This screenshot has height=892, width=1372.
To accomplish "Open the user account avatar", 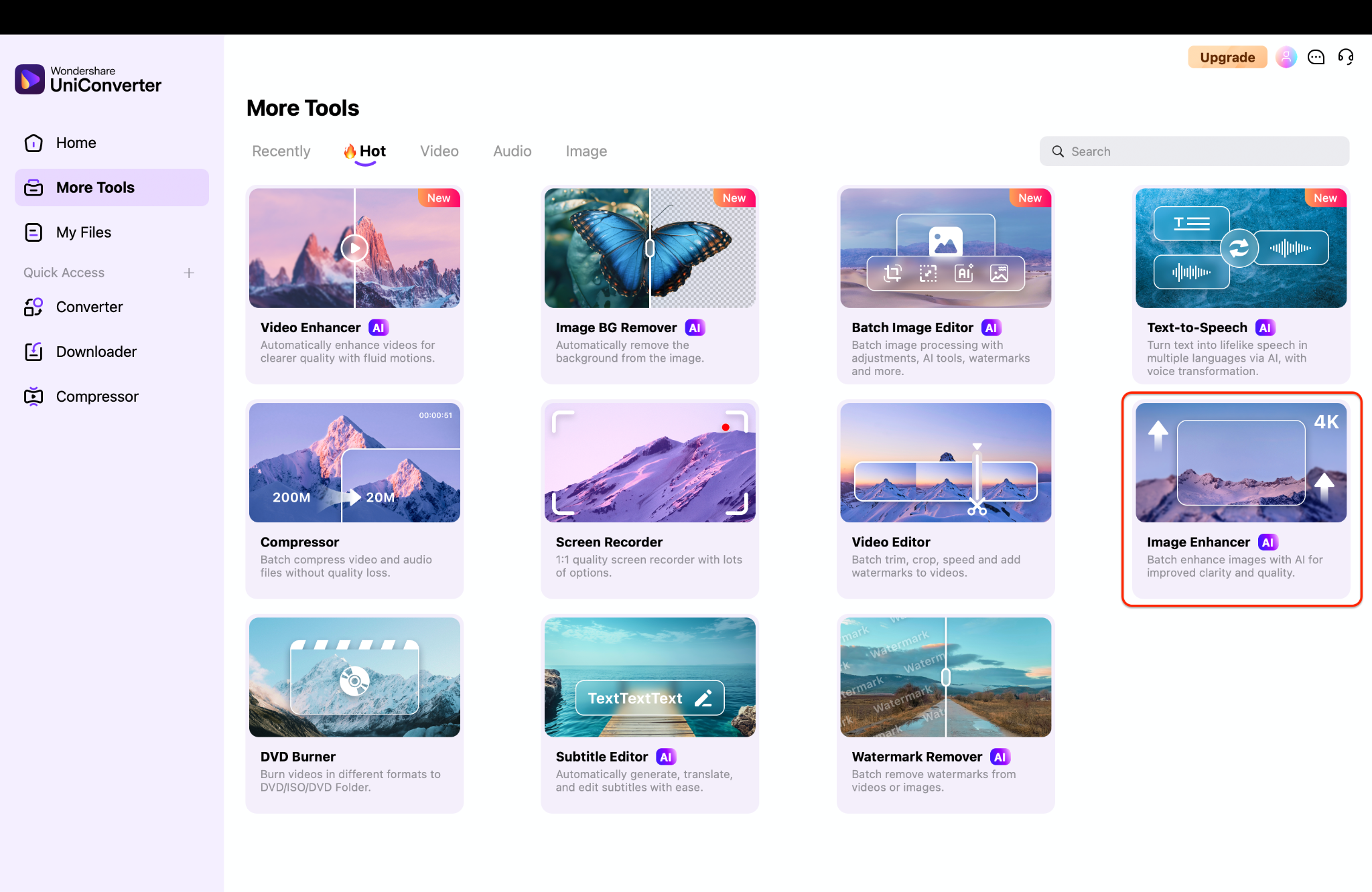I will (x=1286, y=57).
